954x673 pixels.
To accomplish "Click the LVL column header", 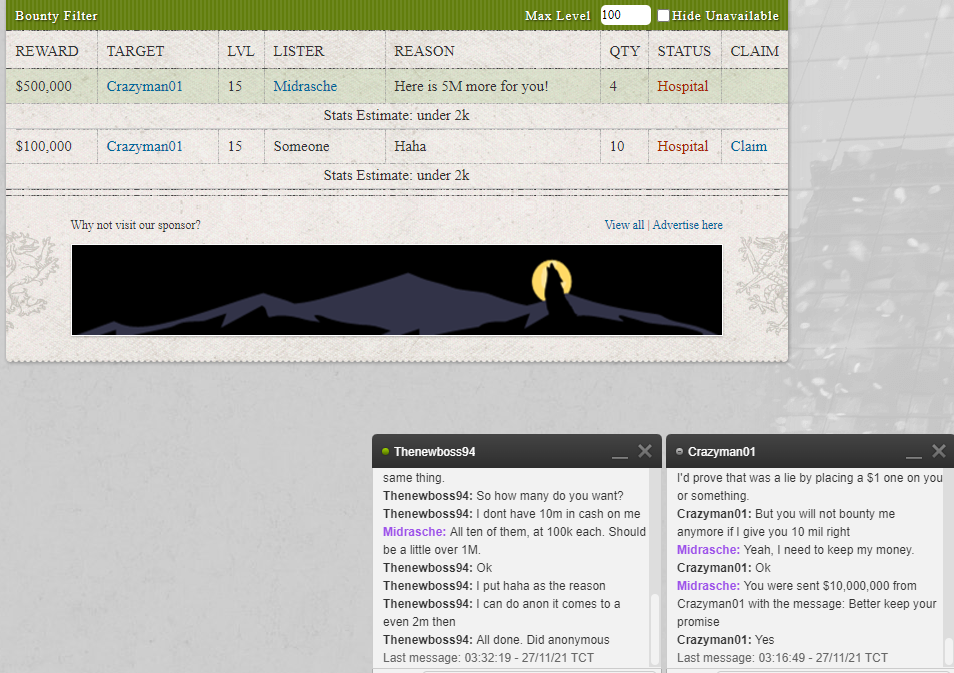I will tap(240, 52).
